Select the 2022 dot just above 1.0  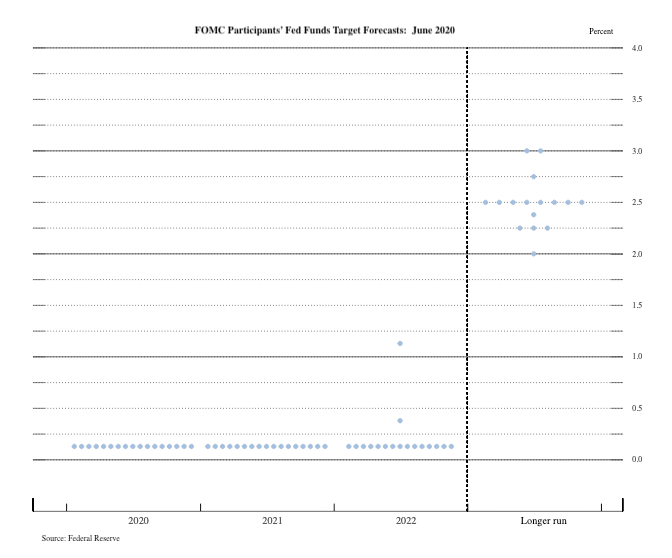point(400,343)
